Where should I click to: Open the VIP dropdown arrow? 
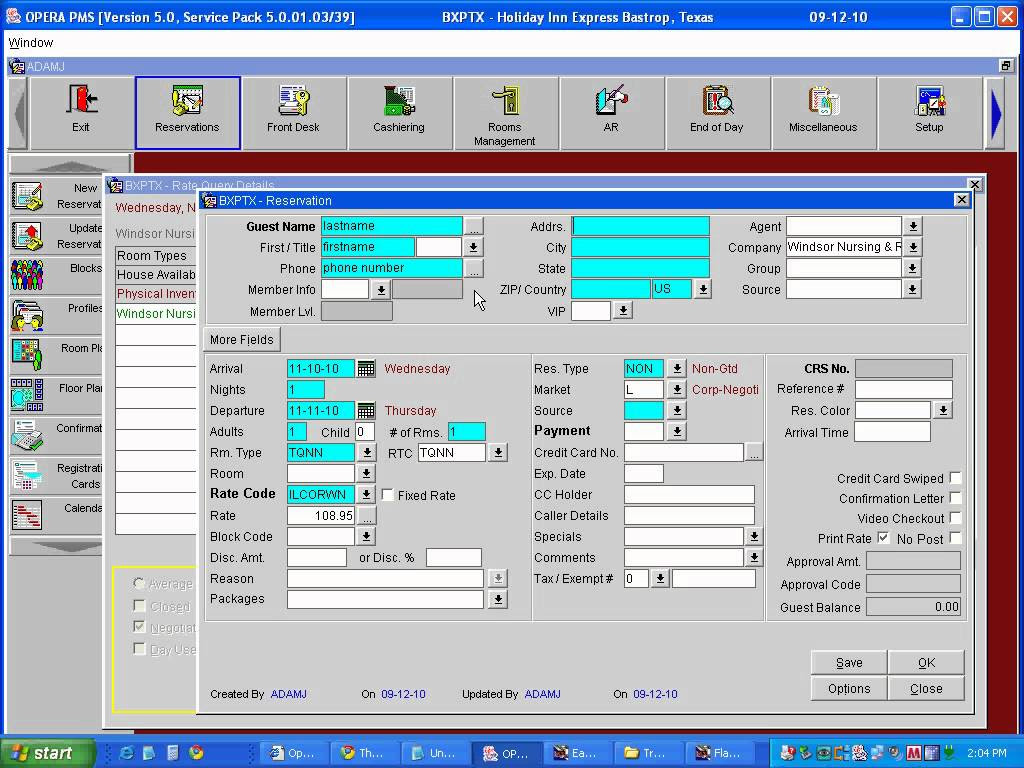coord(623,310)
